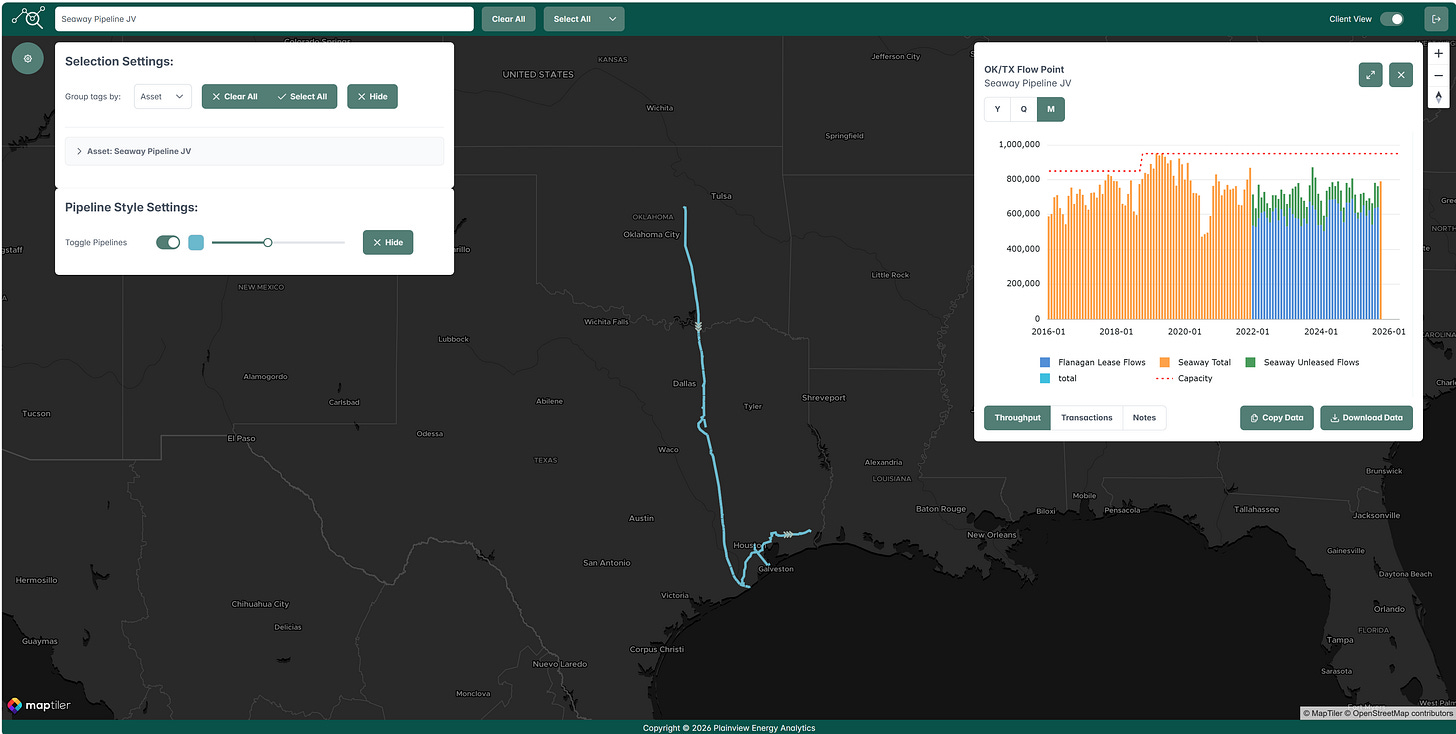
Task: Click Clear All in the top bar
Action: (x=509, y=19)
